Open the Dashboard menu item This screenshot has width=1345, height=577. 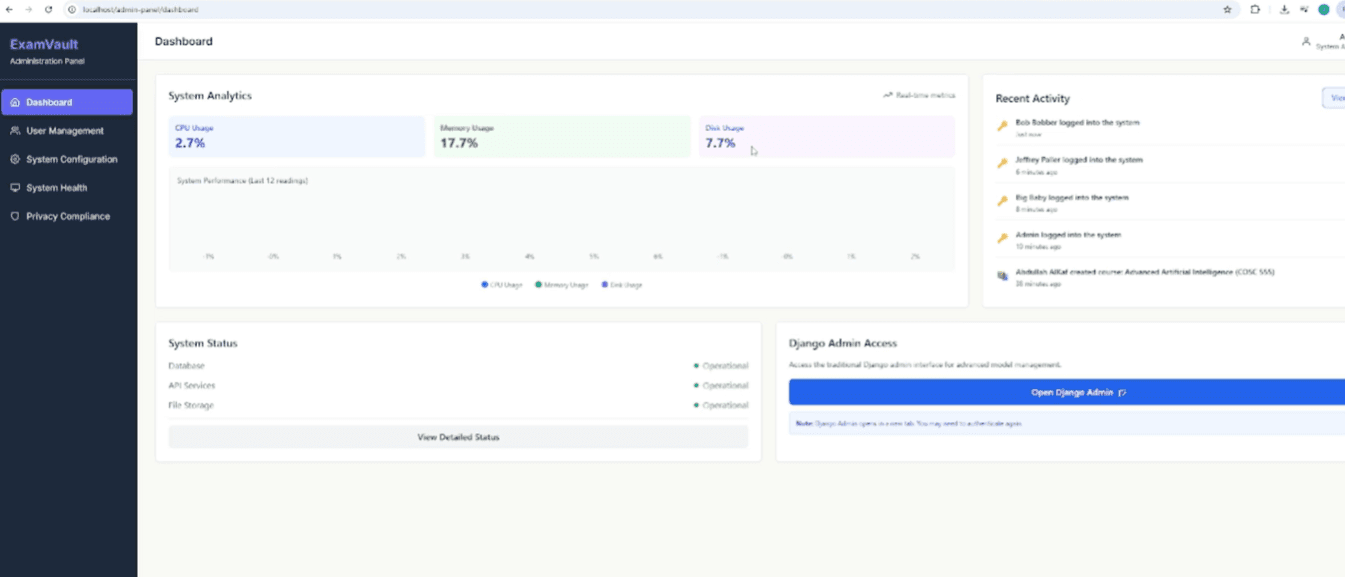point(67,102)
